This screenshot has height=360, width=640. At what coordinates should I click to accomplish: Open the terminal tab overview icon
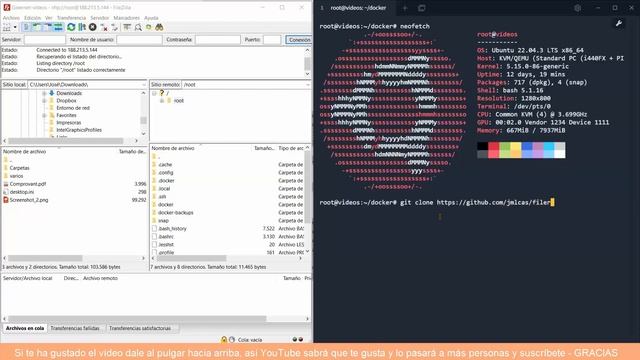click(x=422, y=8)
